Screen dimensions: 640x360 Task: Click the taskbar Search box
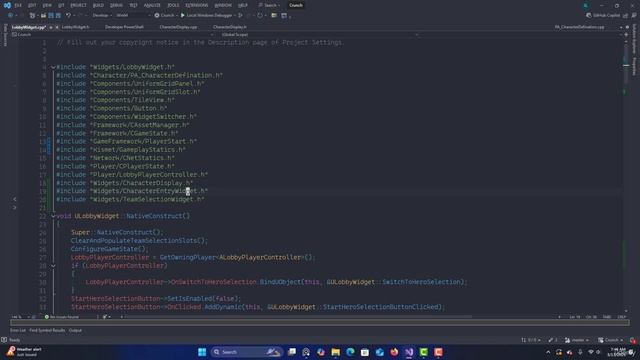click(247, 352)
